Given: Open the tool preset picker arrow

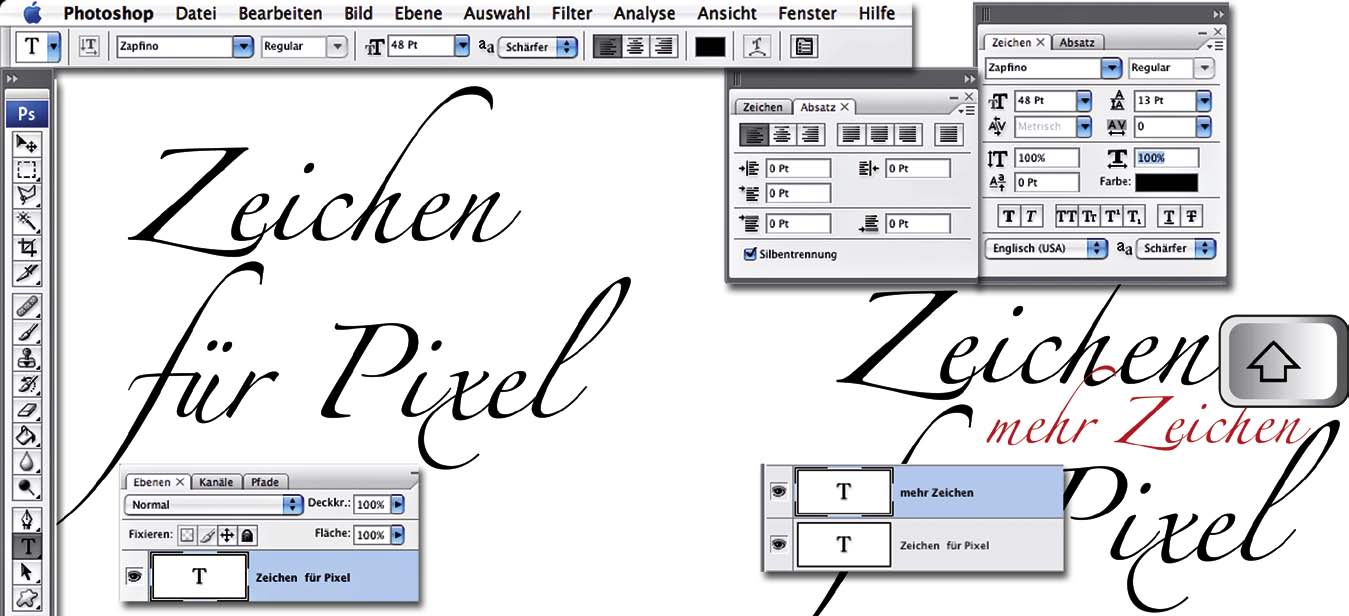Looking at the screenshot, I should tap(53, 46).
